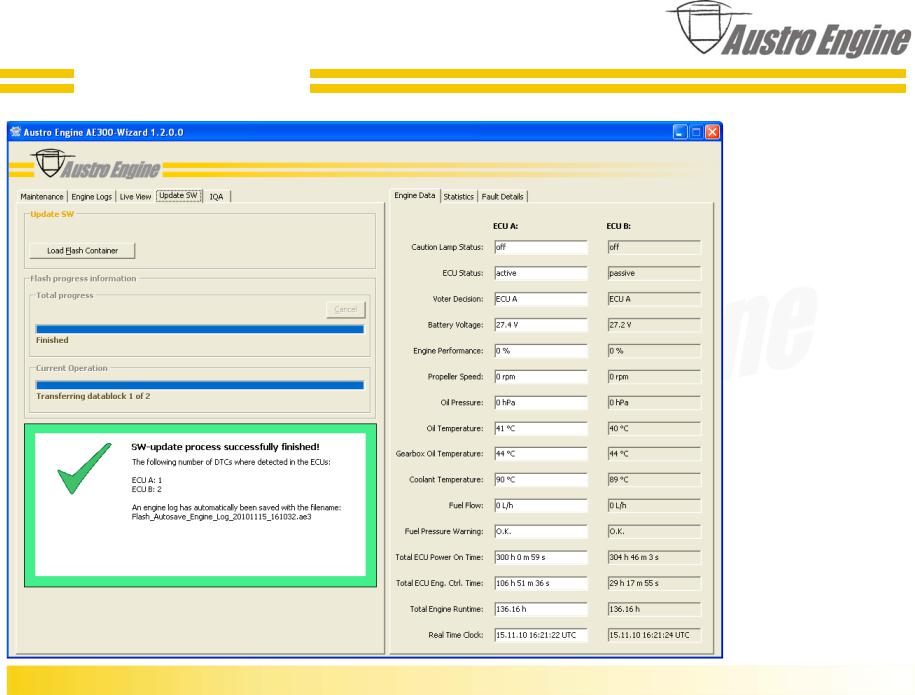This screenshot has width=915, height=695.
Task: Click the Load Flash Container button
Action: click(x=82, y=250)
